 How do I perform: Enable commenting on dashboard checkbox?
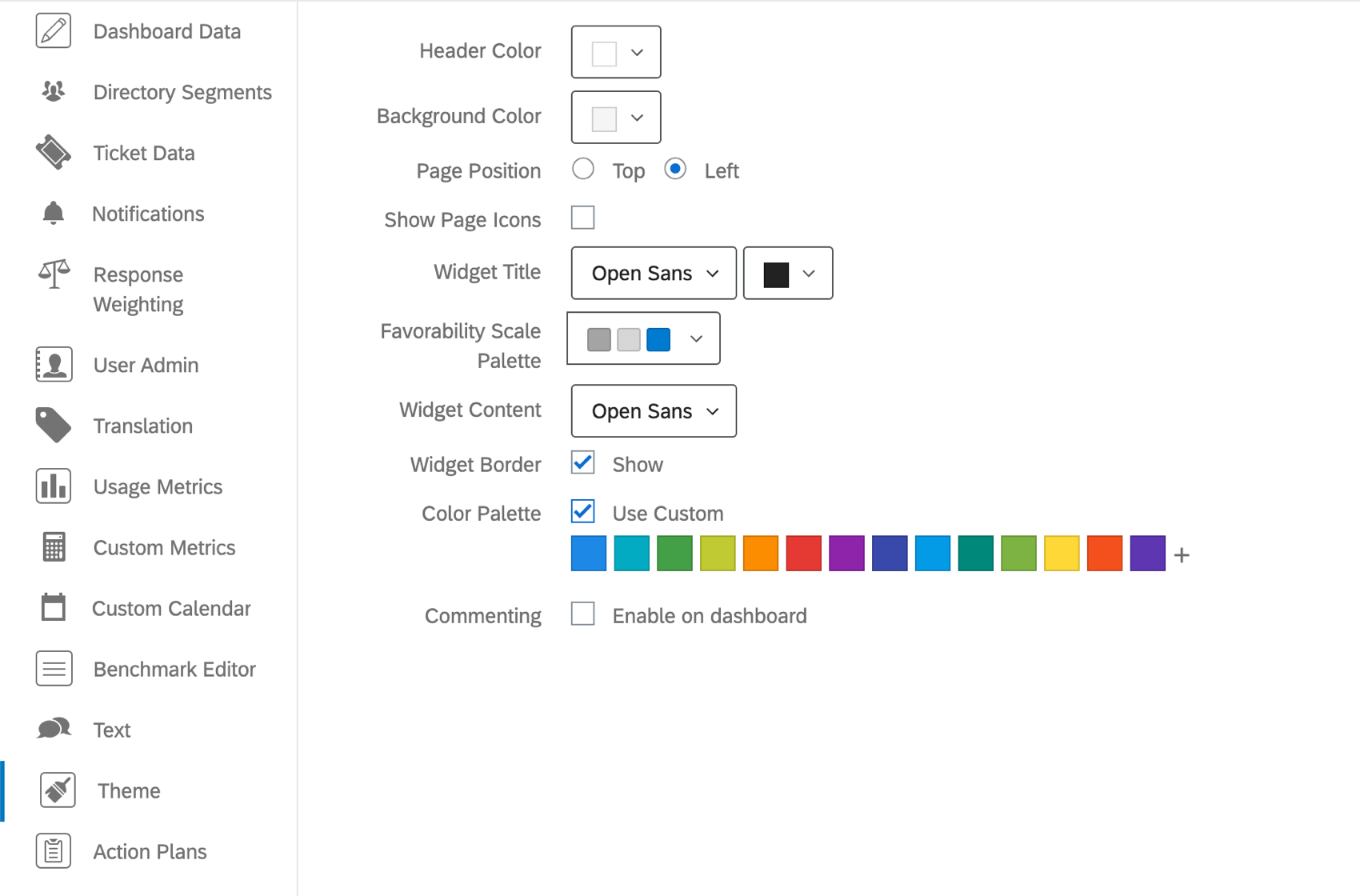tap(583, 614)
